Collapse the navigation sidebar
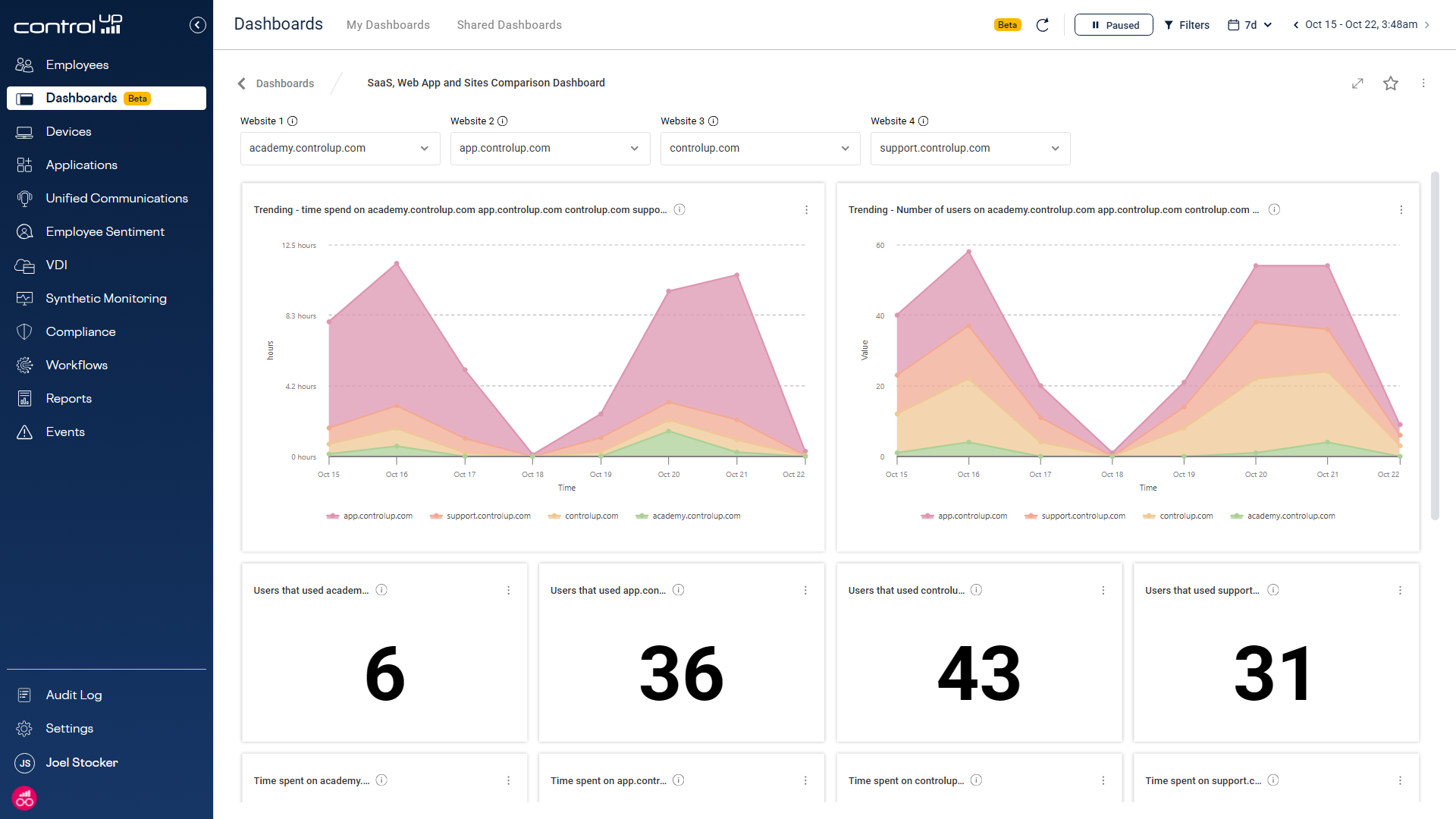The width and height of the screenshot is (1456, 819). (197, 24)
